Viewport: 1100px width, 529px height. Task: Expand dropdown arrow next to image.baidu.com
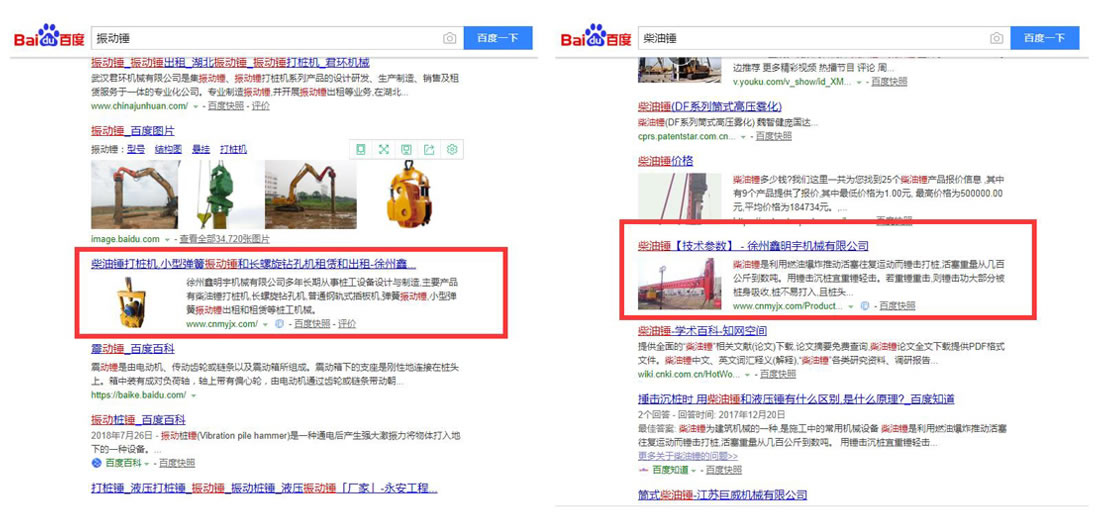click(168, 240)
